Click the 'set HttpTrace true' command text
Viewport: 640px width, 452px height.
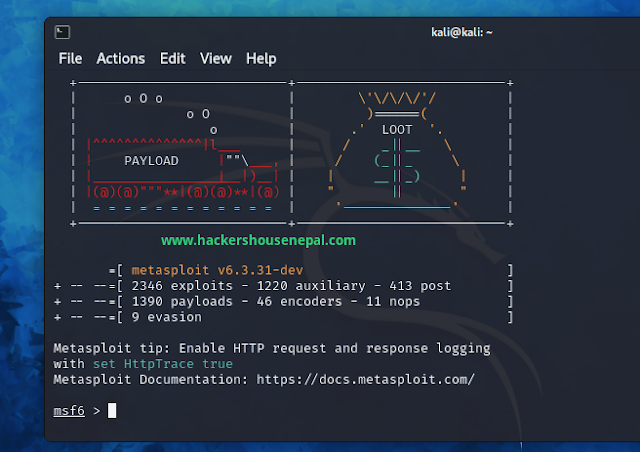tap(163, 364)
